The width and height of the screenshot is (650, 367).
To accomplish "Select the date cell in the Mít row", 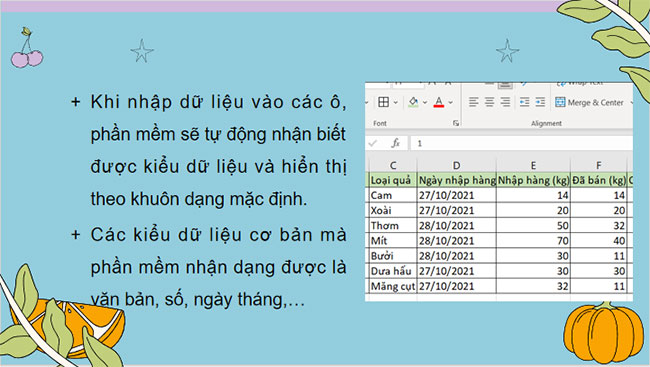I will (x=456, y=241).
